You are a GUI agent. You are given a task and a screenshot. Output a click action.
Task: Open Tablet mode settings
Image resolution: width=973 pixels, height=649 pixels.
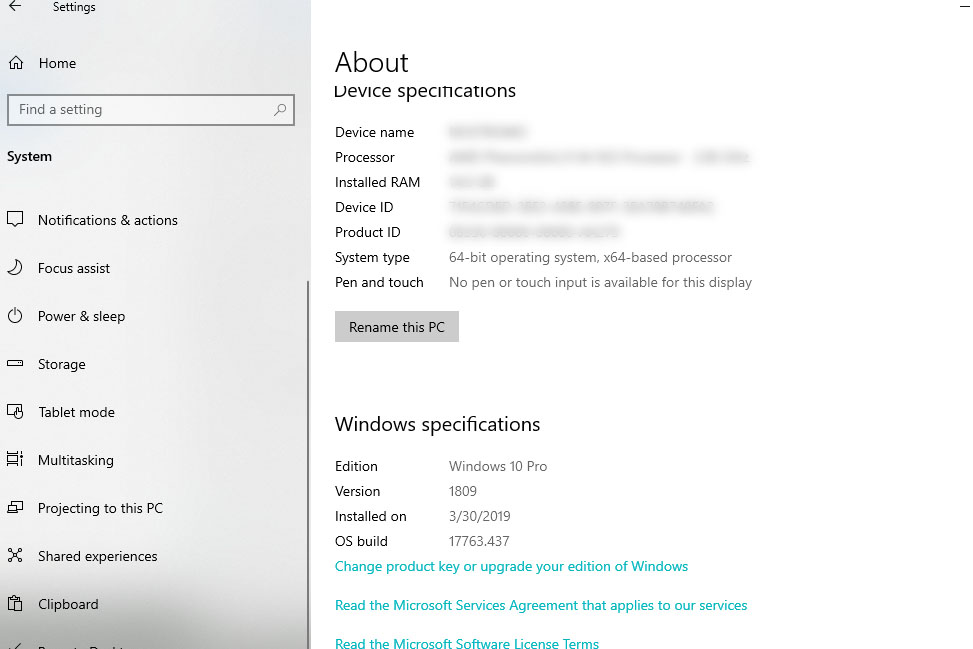pos(76,412)
